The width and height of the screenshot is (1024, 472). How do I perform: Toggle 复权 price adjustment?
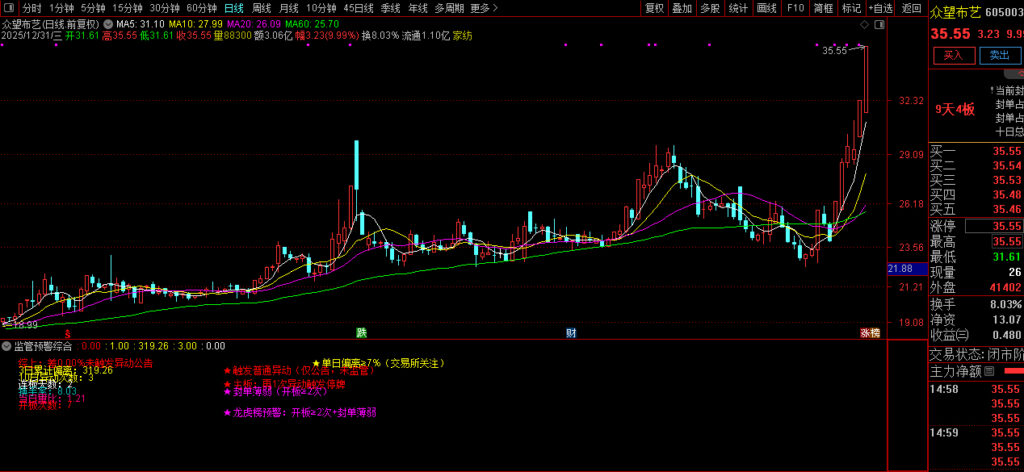(654, 8)
